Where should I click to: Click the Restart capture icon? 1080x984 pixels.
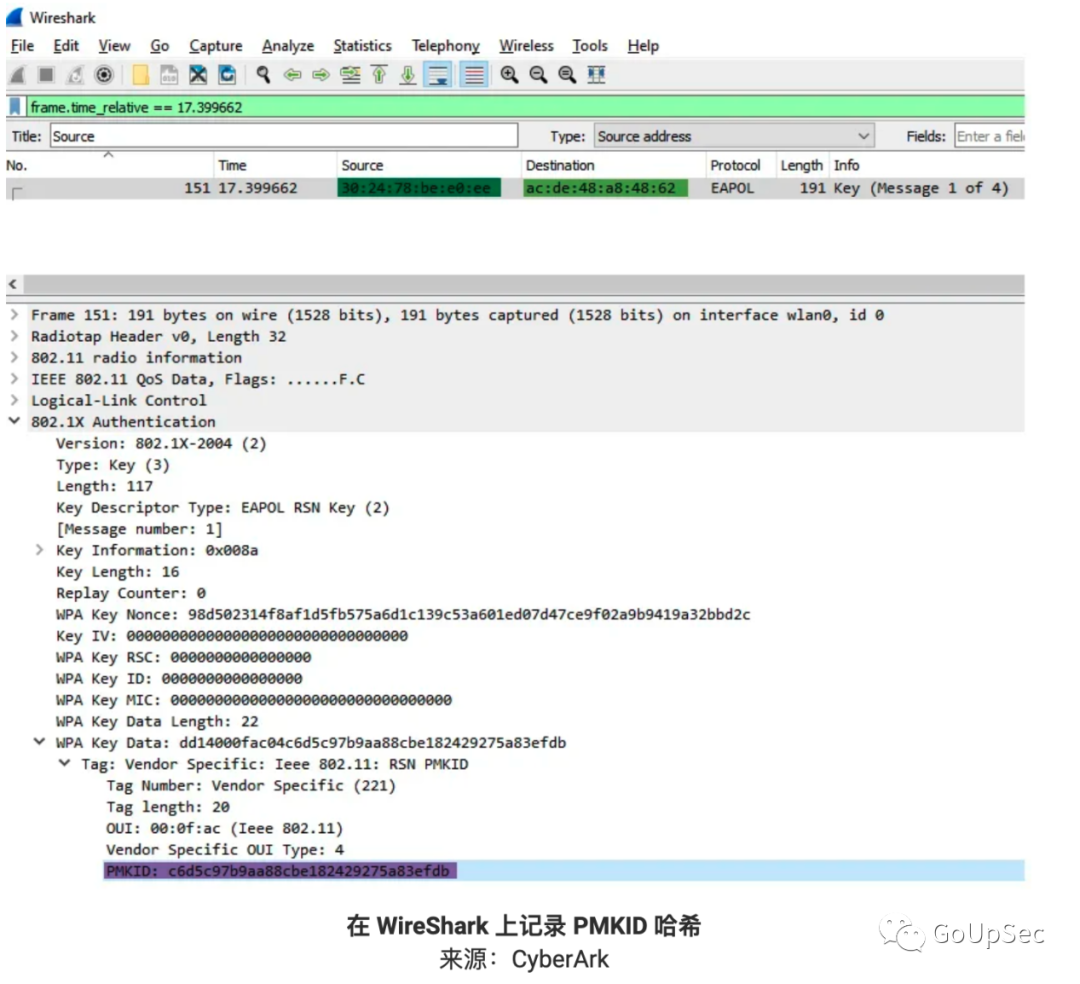(x=75, y=74)
